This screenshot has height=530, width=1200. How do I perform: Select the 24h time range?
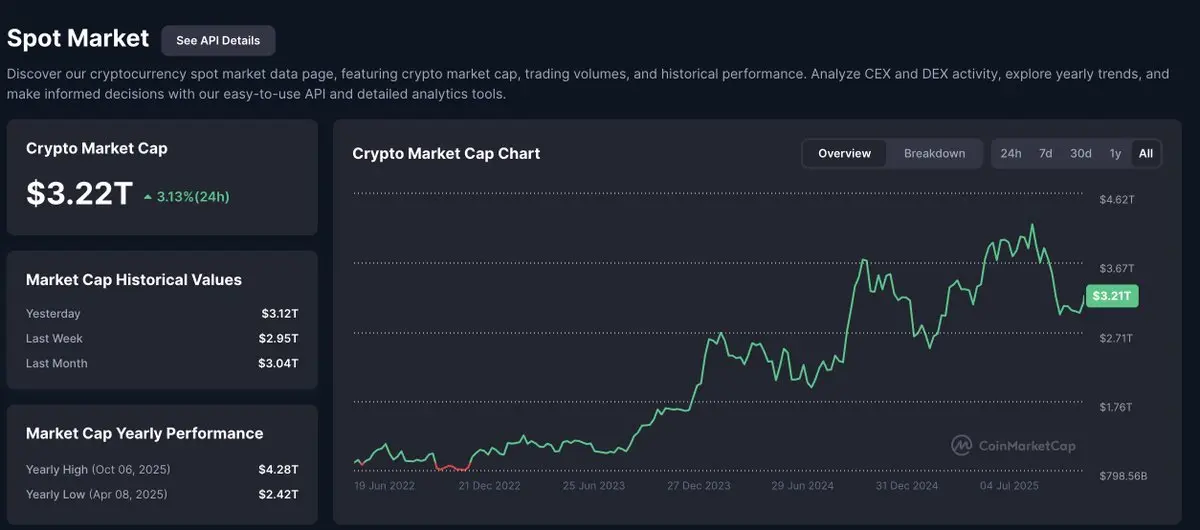[x=1011, y=153]
